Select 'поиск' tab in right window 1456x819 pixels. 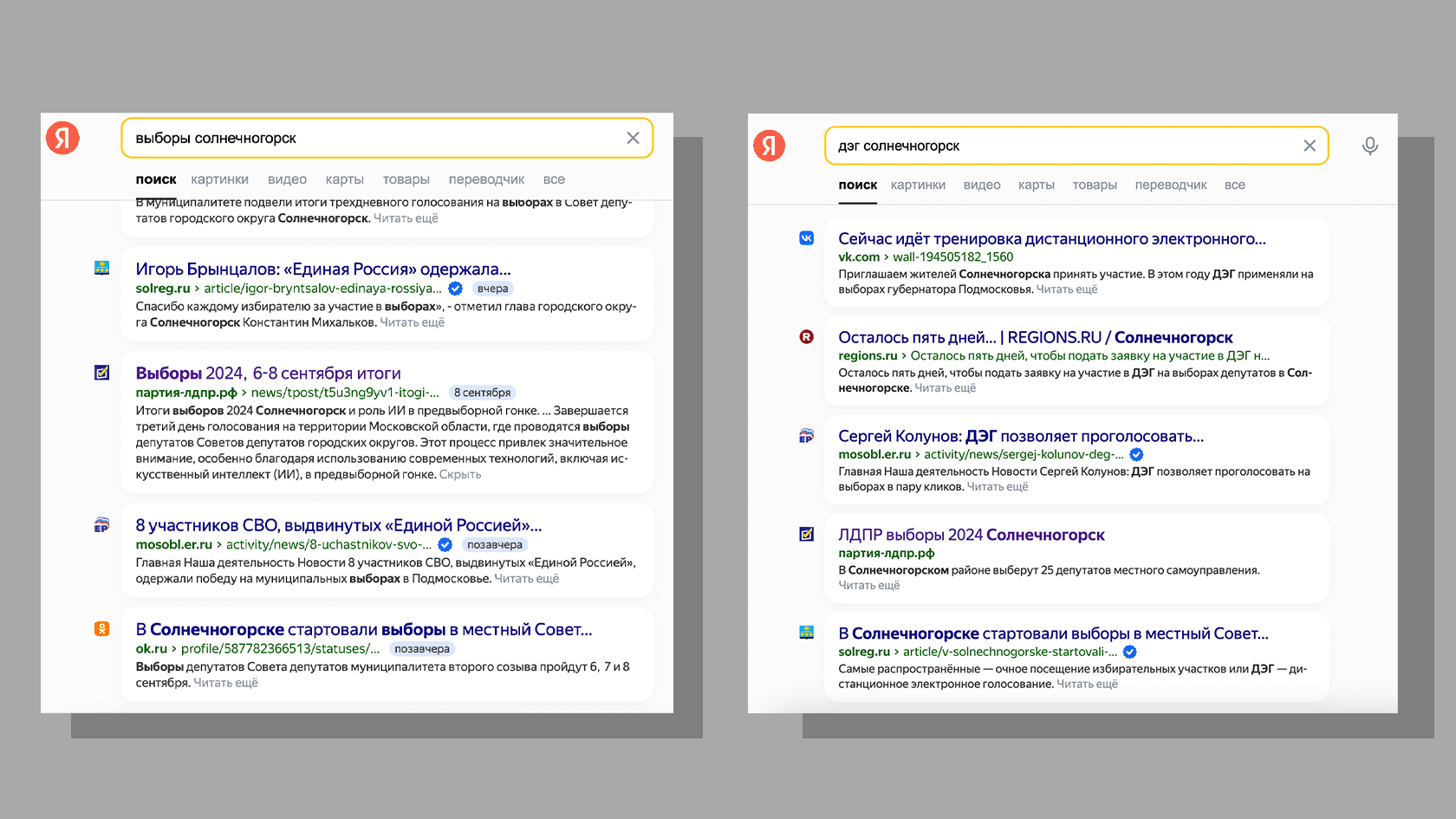click(x=858, y=185)
